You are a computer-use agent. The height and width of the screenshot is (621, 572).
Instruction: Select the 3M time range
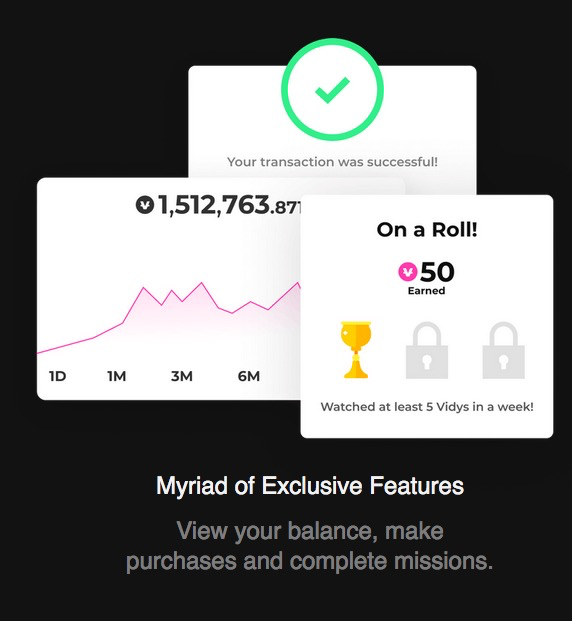pyautogui.click(x=182, y=376)
